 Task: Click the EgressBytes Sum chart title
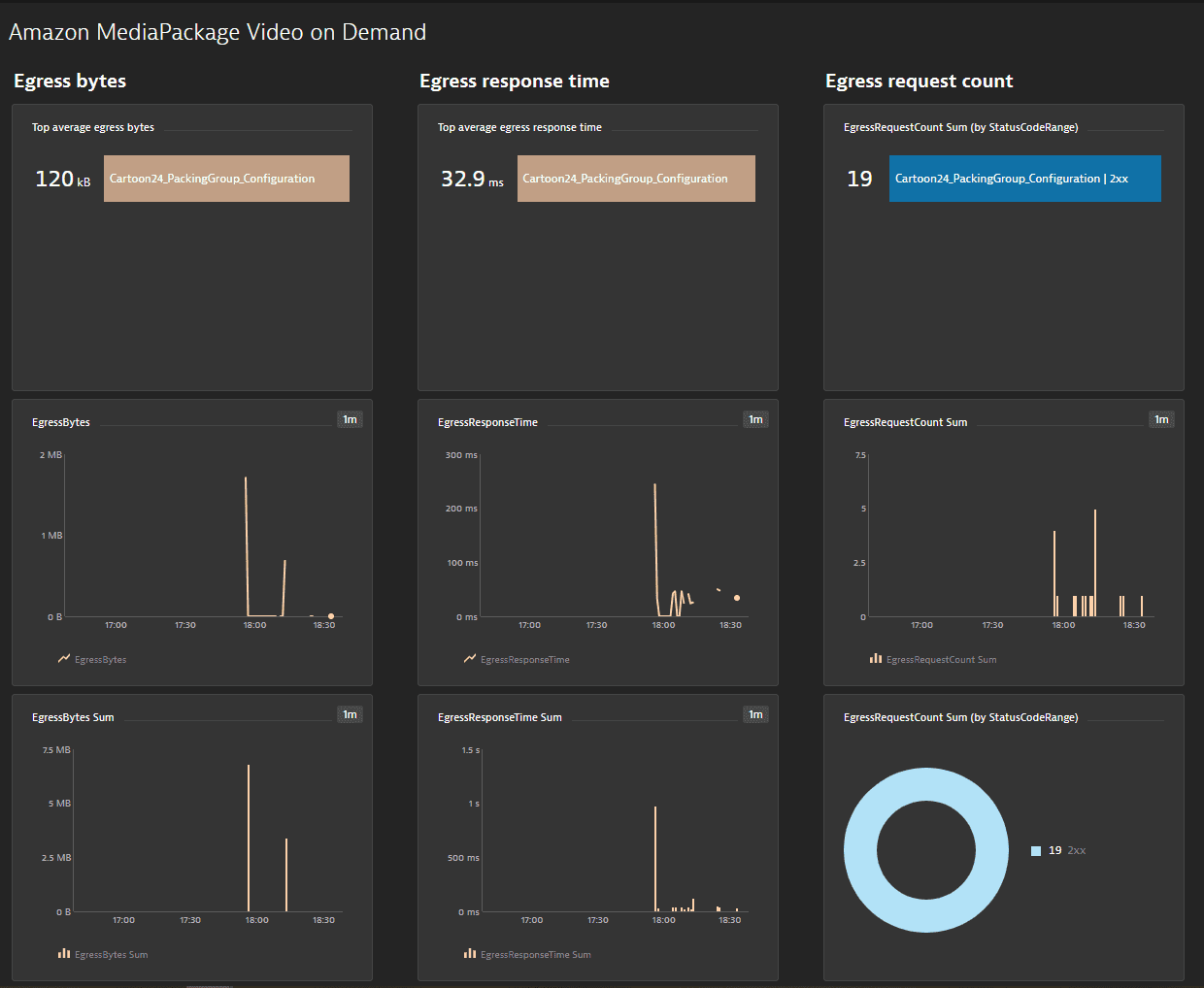tap(73, 717)
